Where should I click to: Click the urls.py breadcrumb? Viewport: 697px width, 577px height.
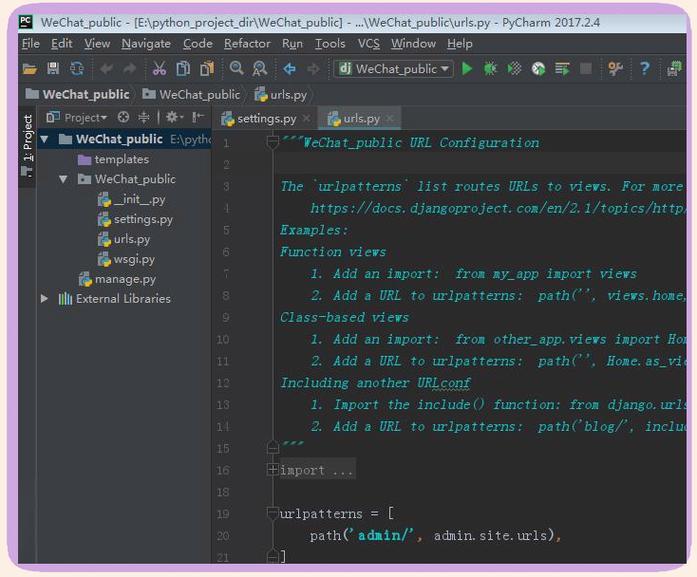click(281, 94)
